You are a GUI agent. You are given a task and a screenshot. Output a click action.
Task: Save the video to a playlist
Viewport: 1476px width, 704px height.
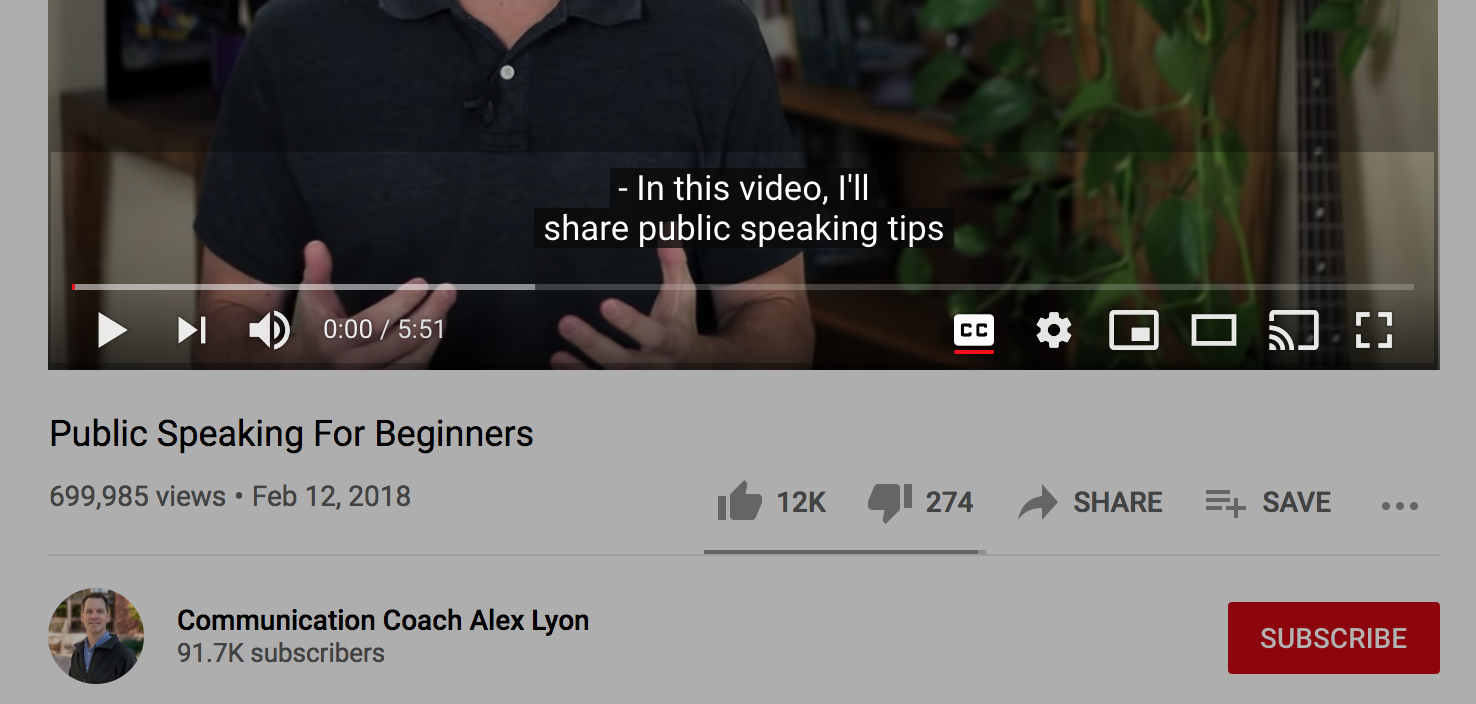pos(1268,502)
